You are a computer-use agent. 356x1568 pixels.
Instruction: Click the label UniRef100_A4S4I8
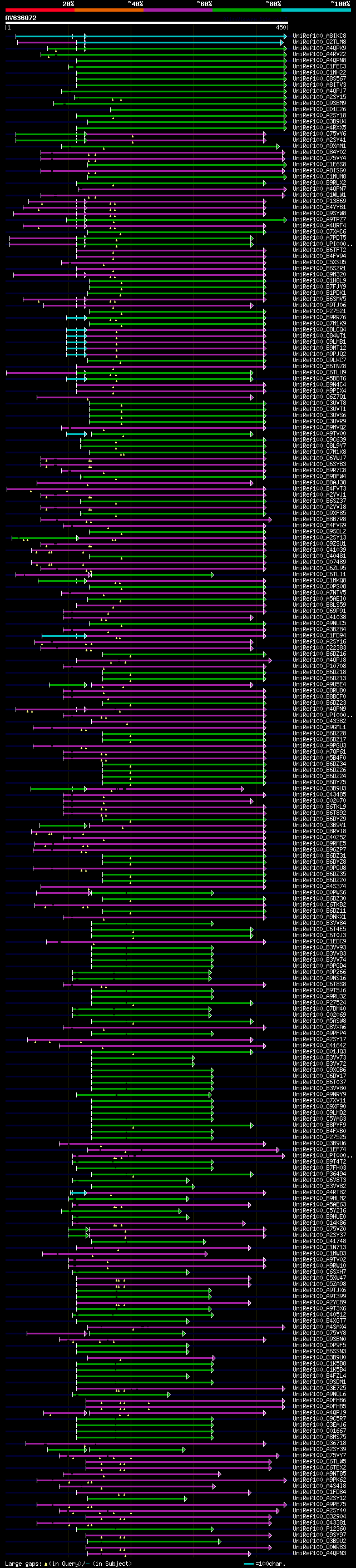click(319, 1486)
